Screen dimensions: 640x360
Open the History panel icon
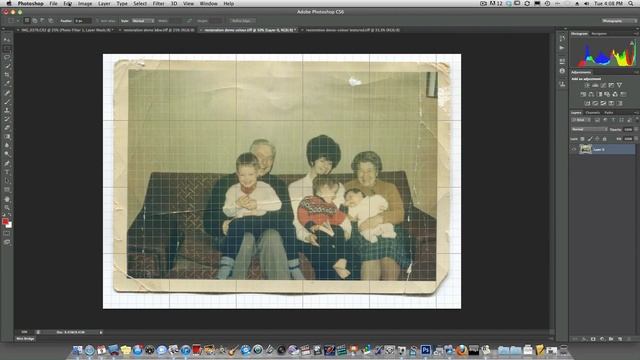coord(562,38)
